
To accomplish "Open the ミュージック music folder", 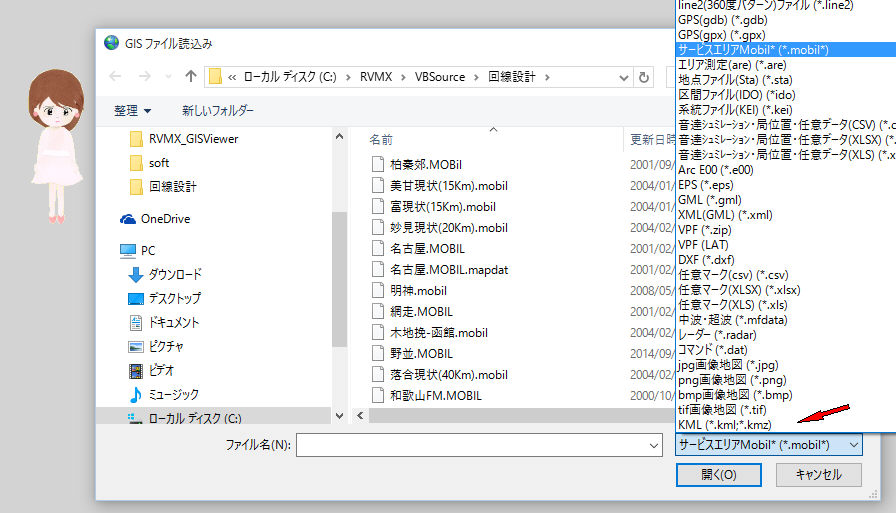I will point(173,394).
